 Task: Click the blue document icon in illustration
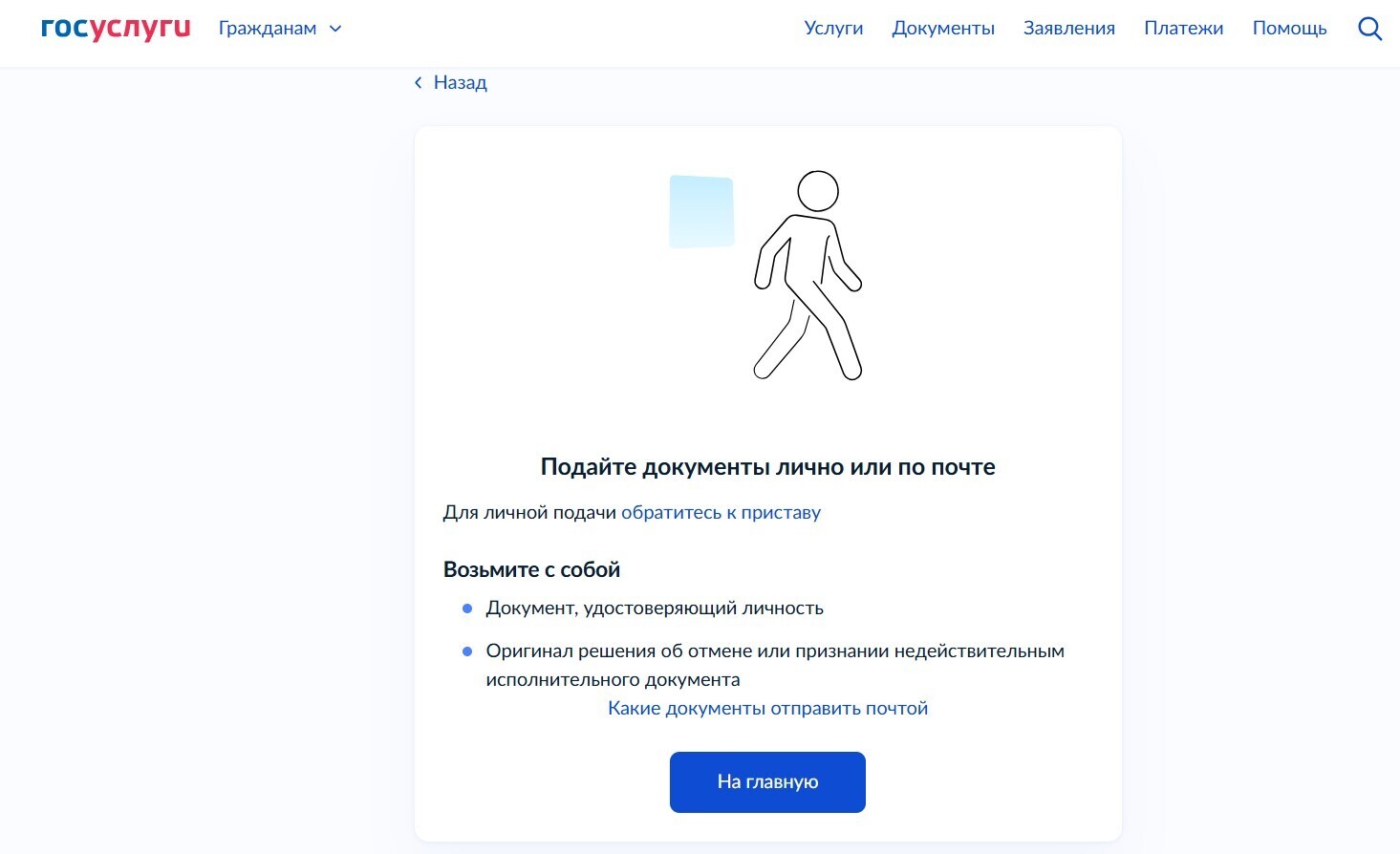coord(701,211)
